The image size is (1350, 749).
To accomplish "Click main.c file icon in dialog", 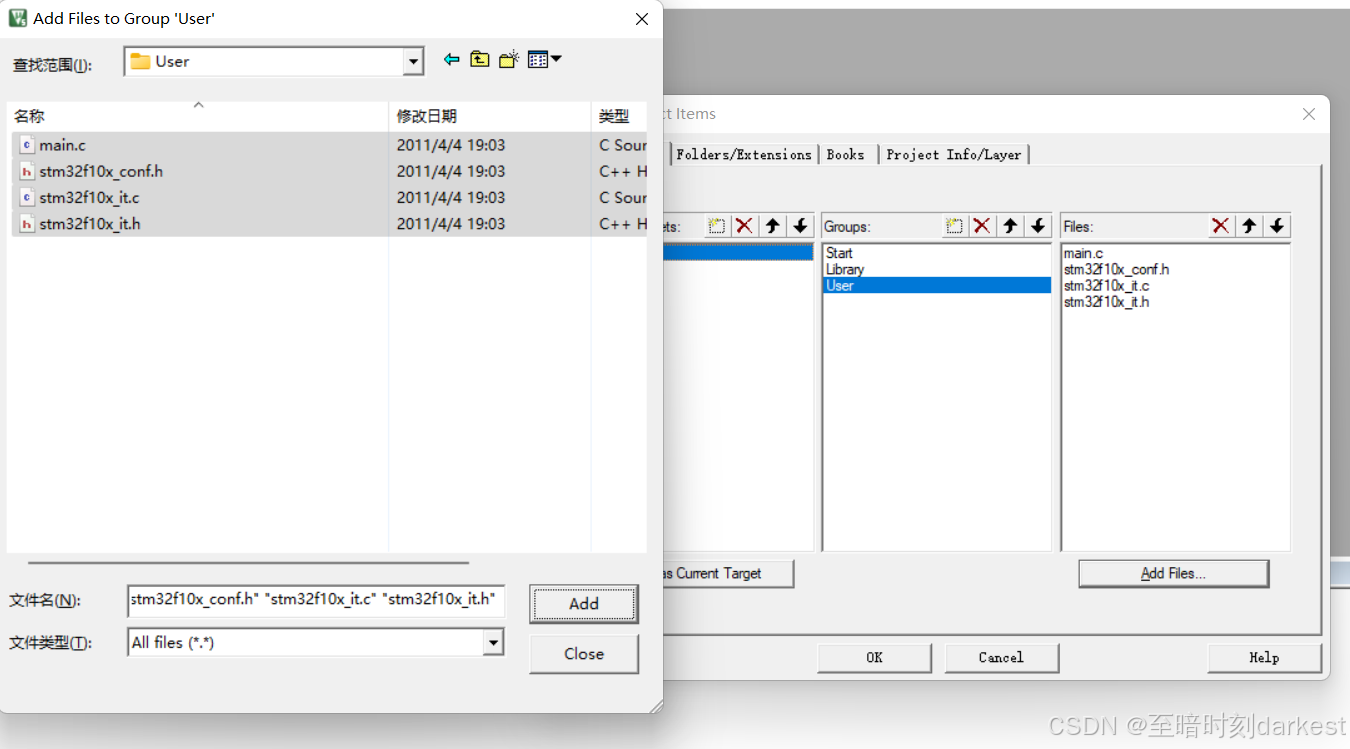I will (27, 145).
